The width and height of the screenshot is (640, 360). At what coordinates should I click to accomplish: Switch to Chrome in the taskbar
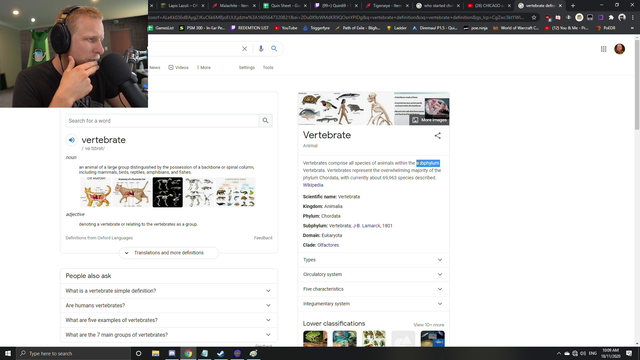point(188,353)
